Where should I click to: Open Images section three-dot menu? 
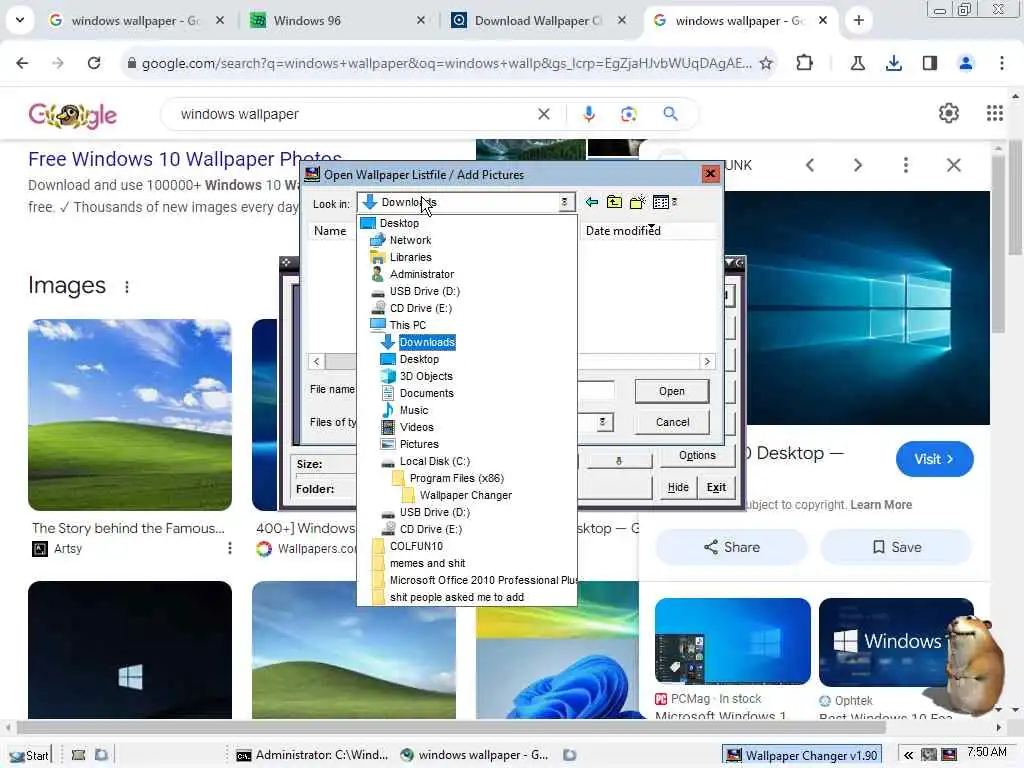pos(127,287)
